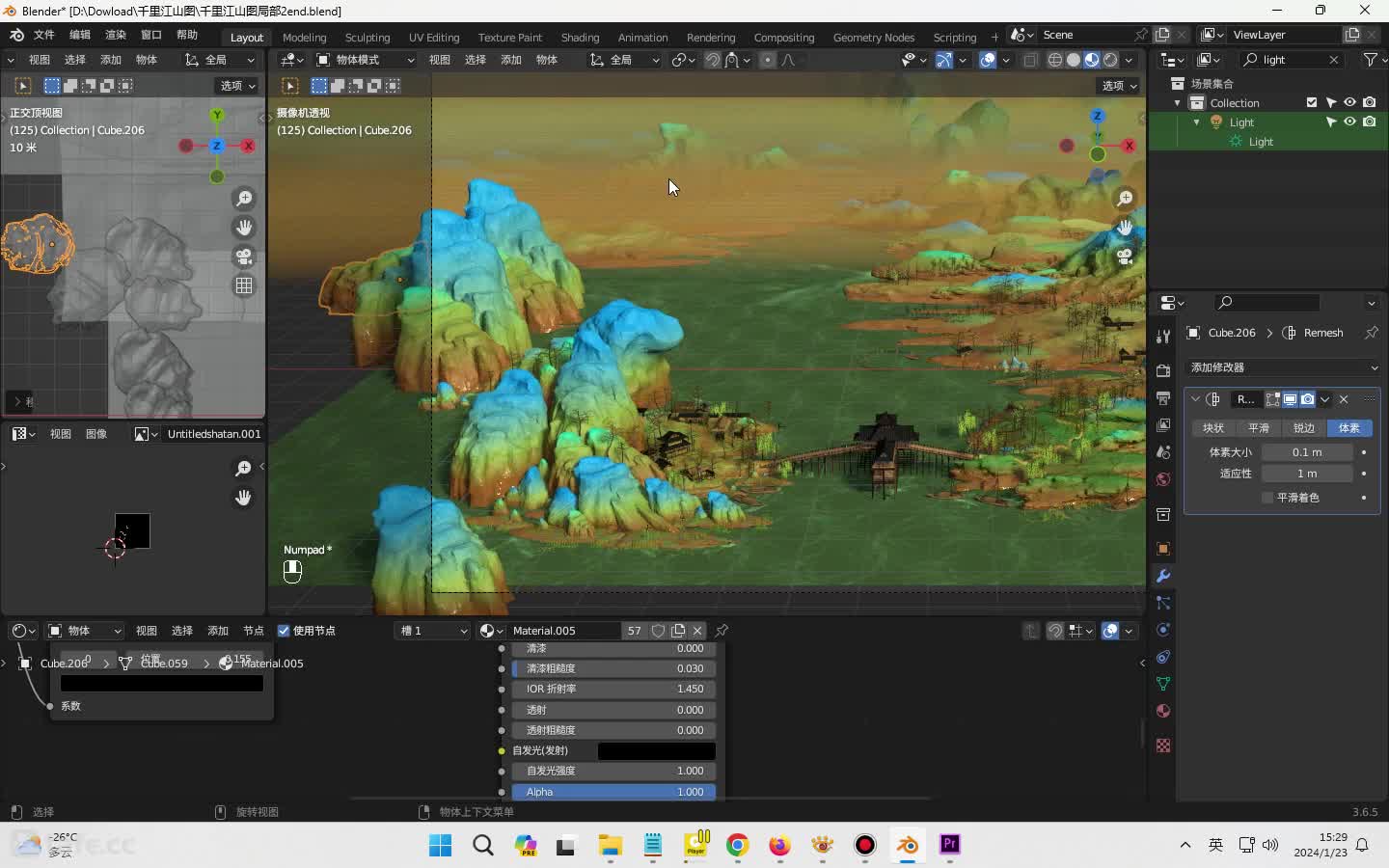The image size is (1389, 868).
Task: Toggle X-ray display in main viewport
Action: pos(1030,60)
